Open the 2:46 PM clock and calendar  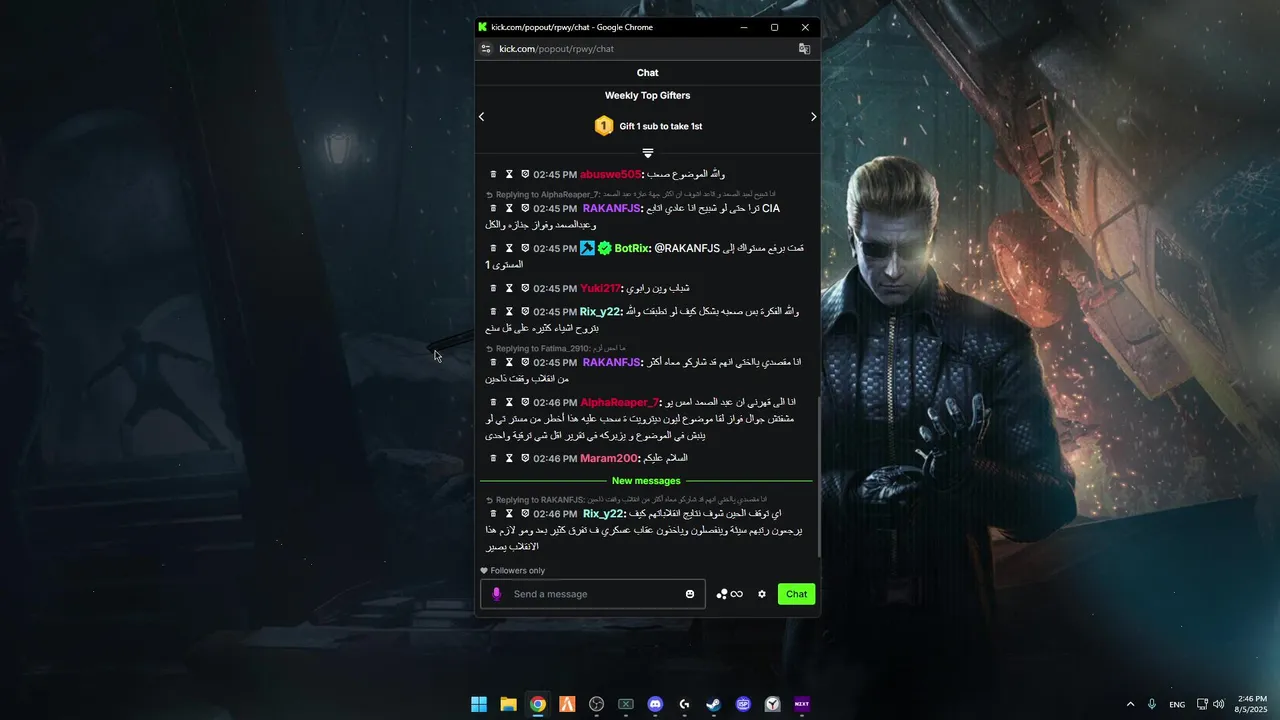click(x=1252, y=704)
